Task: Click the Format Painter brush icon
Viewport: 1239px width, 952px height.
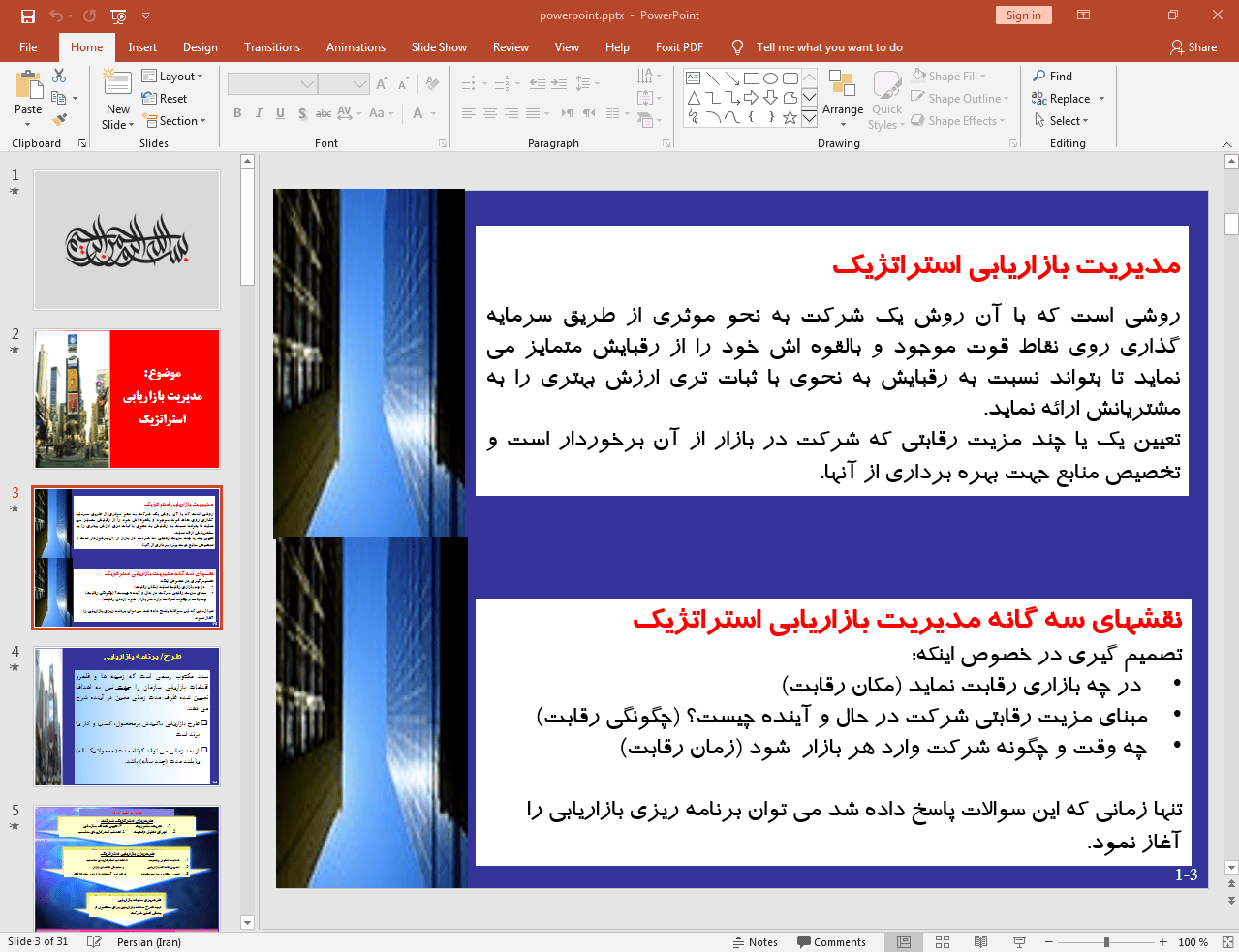Action: click(59, 120)
